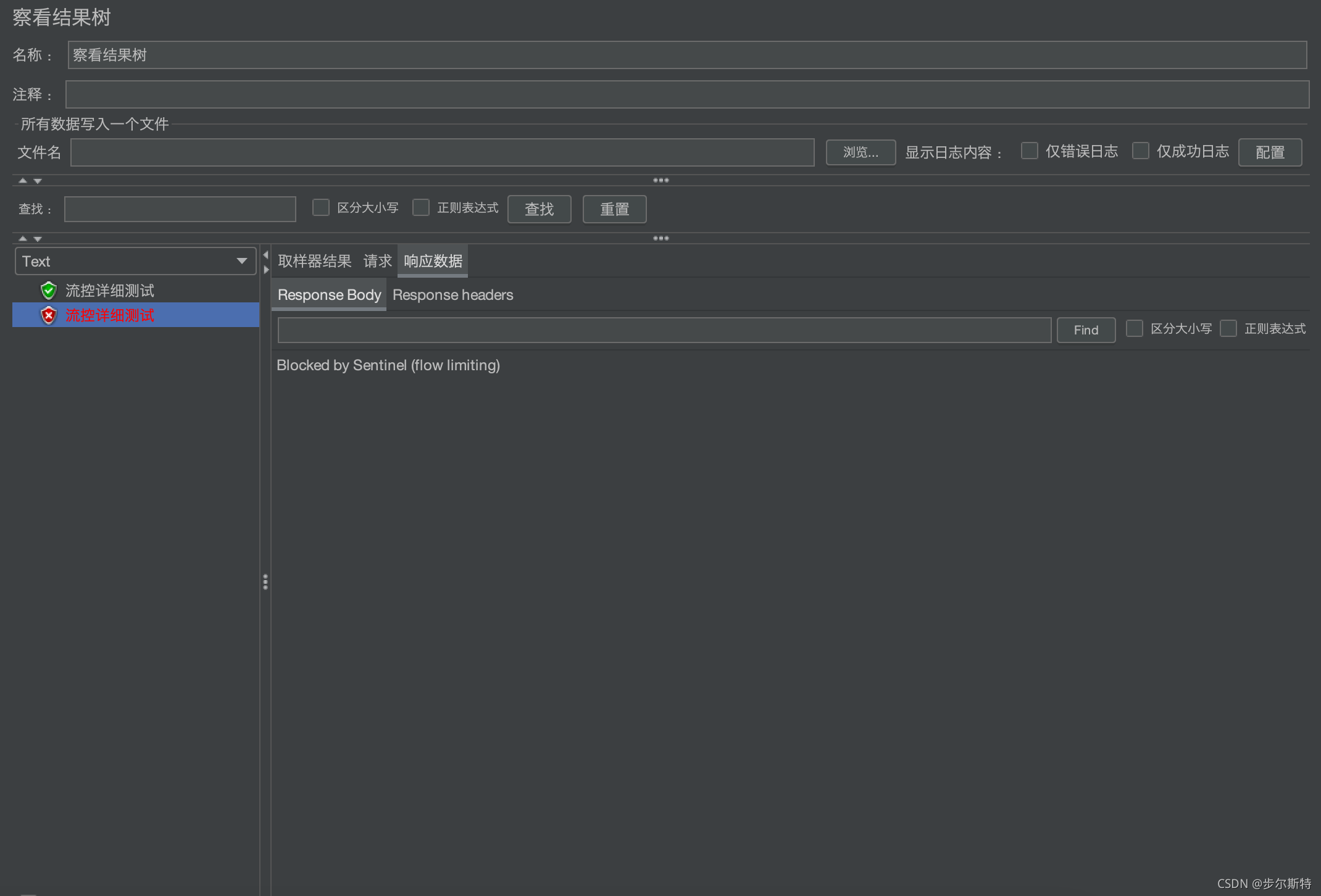Click the green success shield icon
This screenshot has width=1321, height=896.
click(x=49, y=291)
